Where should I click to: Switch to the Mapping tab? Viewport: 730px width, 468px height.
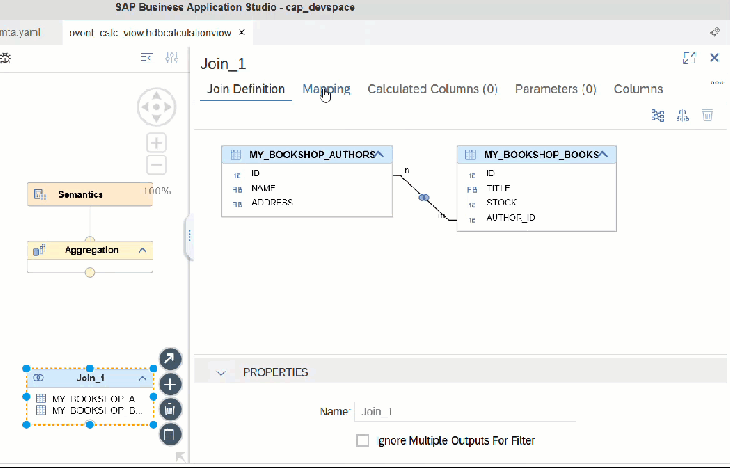pos(326,89)
